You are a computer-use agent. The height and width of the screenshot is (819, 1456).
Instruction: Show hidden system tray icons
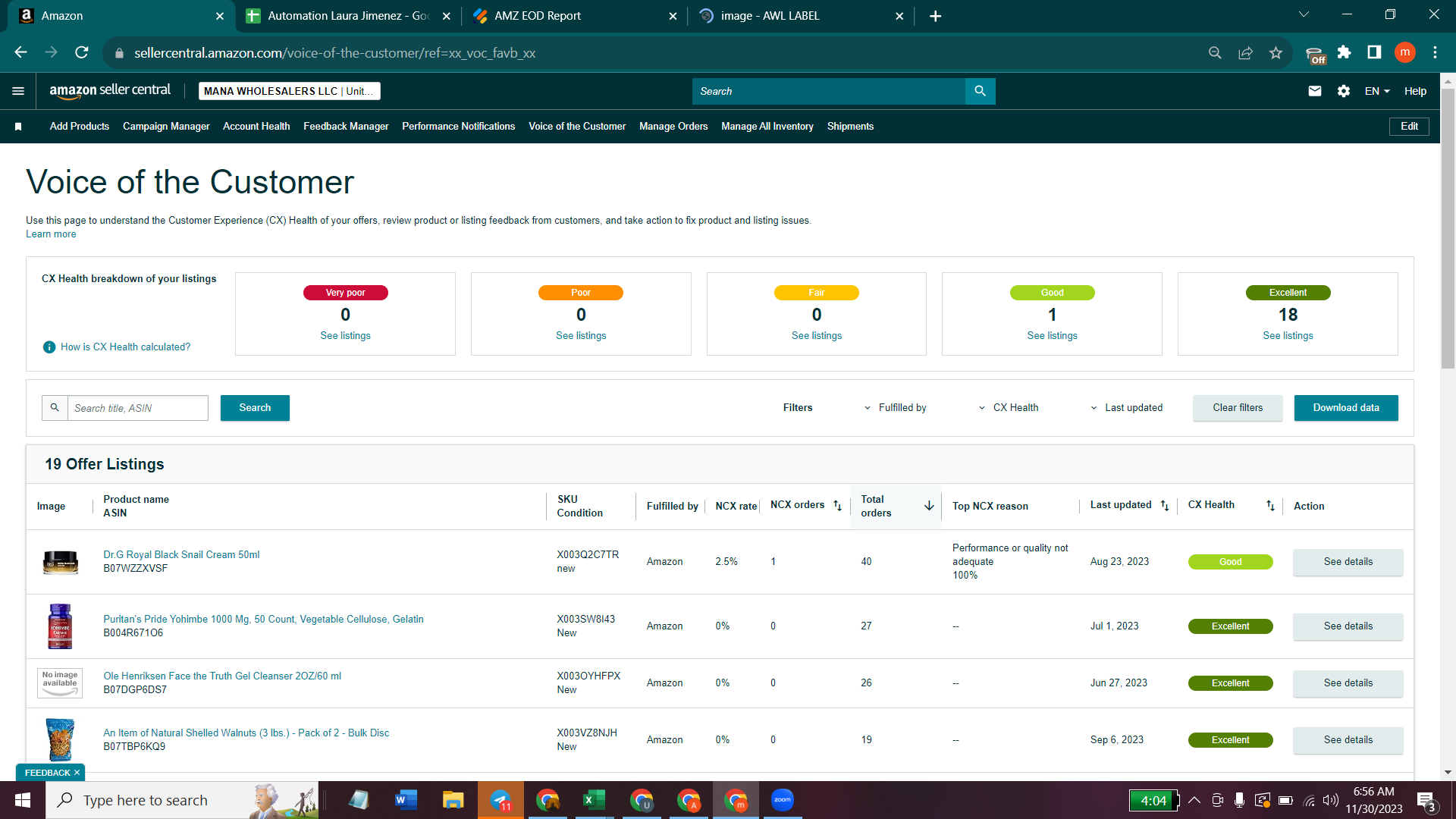tap(1194, 800)
